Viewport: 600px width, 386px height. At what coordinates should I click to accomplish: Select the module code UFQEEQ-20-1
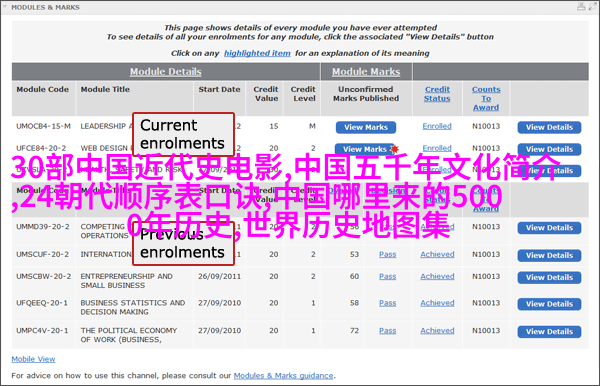pyautogui.click(x=42, y=303)
